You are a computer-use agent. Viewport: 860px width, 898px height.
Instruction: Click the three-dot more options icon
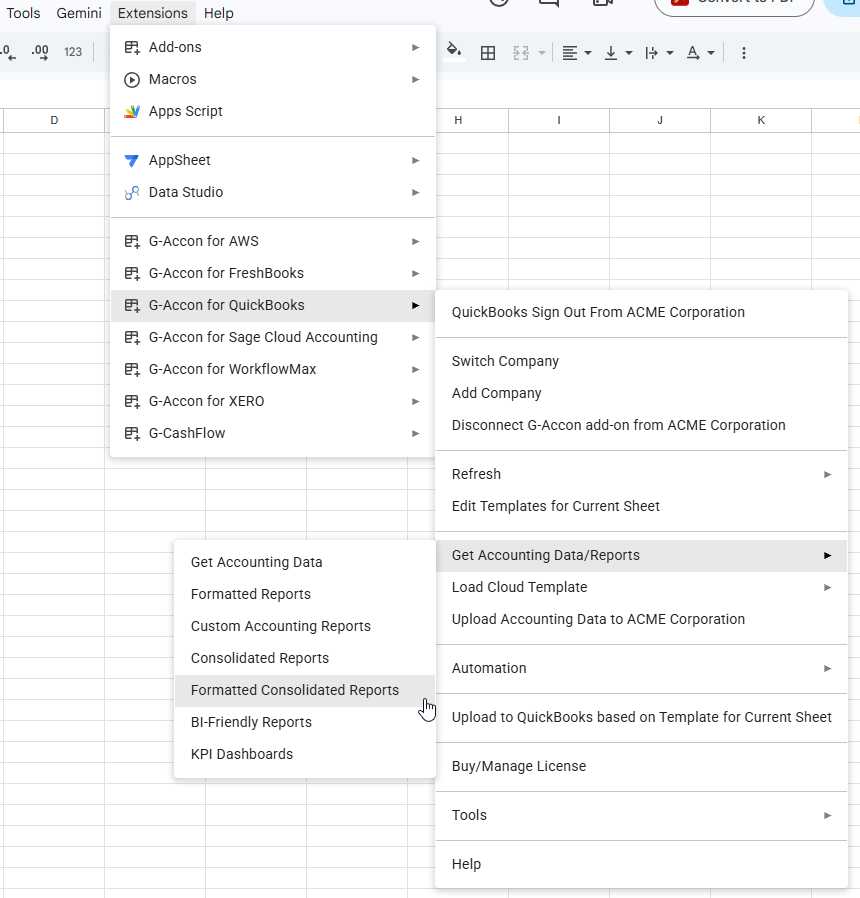(x=744, y=53)
